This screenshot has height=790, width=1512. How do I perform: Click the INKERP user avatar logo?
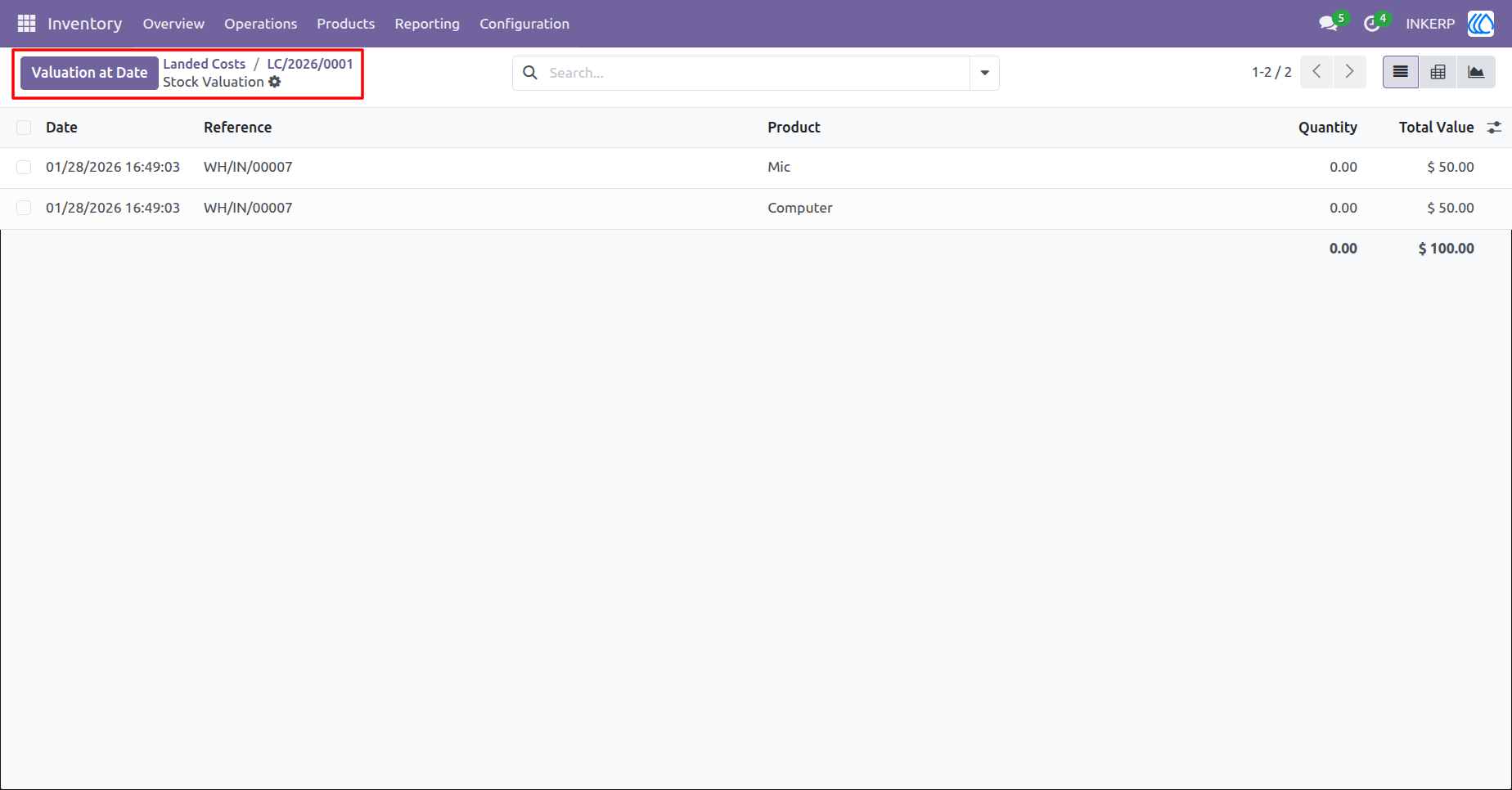(1481, 24)
